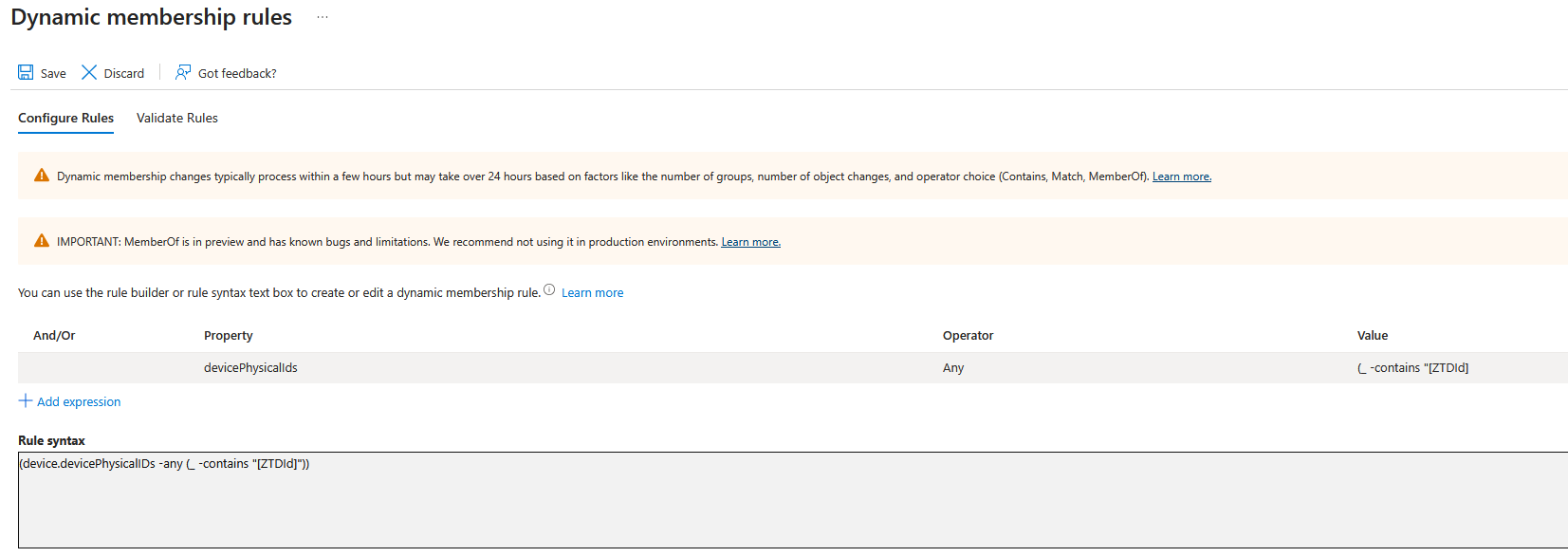The width and height of the screenshot is (1568, 557).
Task: Click warning icon in MemberOf preview banner
Action: pos(42,241)
